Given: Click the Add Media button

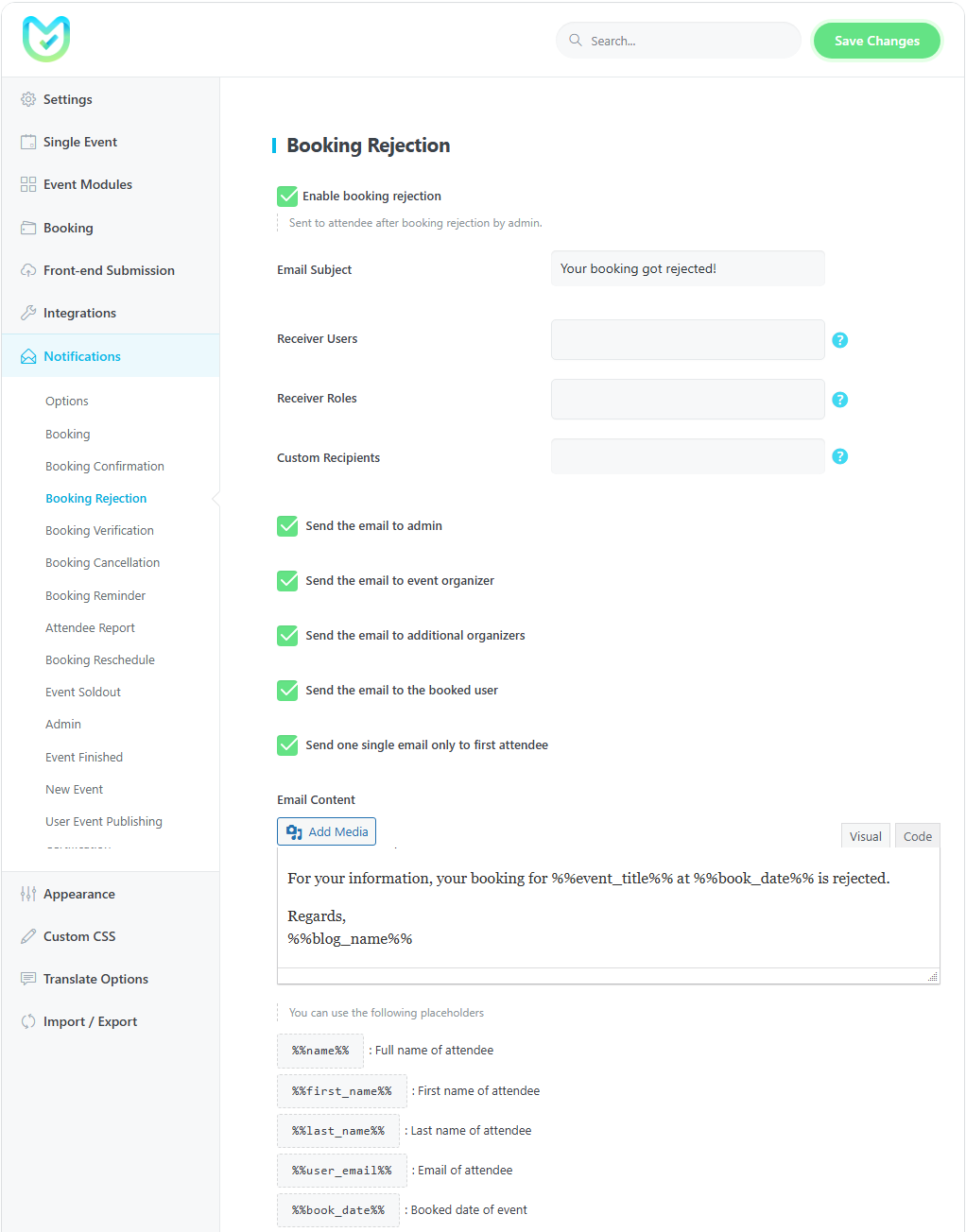Looking at the screenshot, I should pos(326,831).
